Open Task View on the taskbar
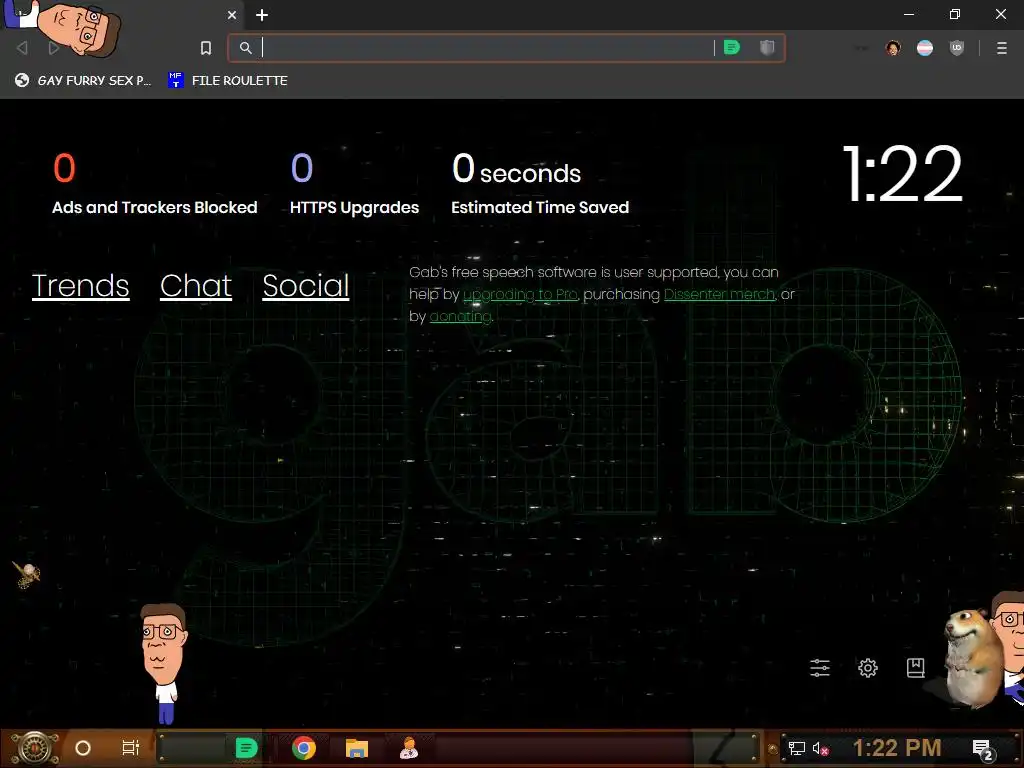 [131, 748]
